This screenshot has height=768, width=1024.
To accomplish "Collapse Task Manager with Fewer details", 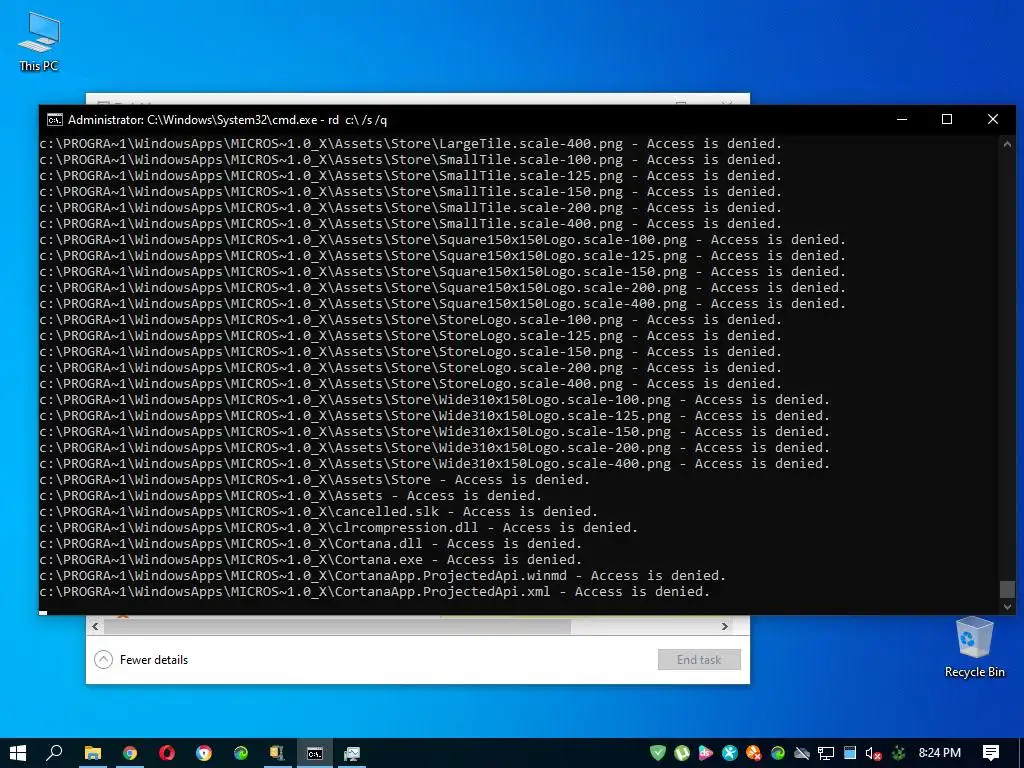I will coord(141,660).
